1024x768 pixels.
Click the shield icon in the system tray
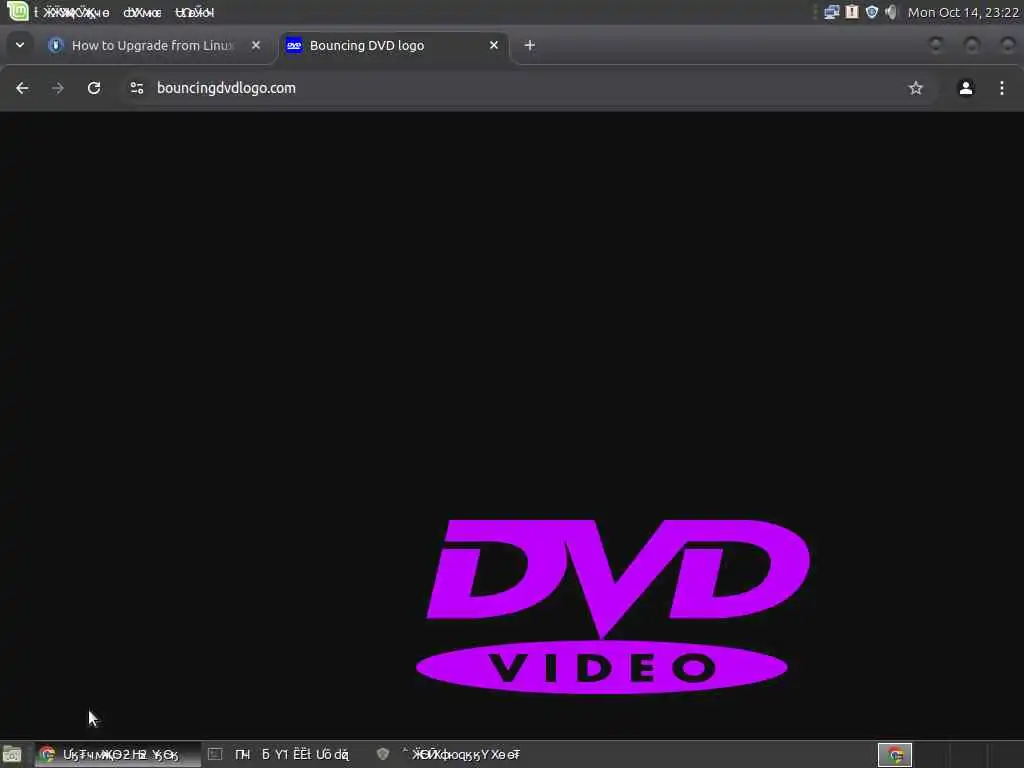(x=872, y=12)
